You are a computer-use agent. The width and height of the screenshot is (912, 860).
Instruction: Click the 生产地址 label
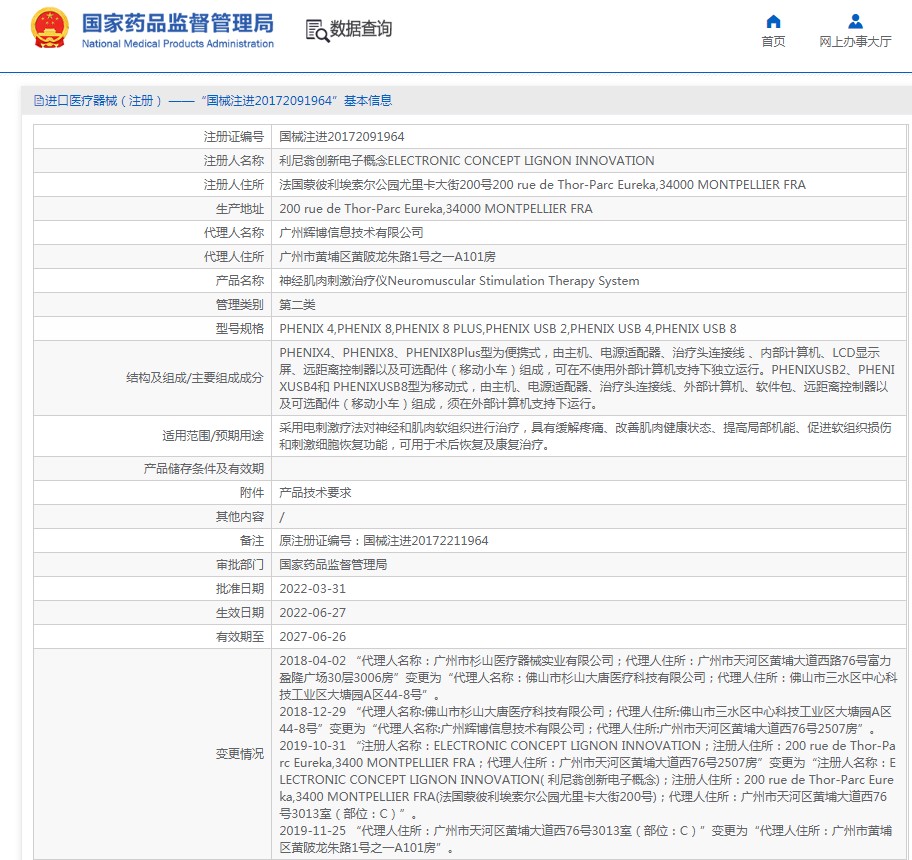(x=240, y=209)
